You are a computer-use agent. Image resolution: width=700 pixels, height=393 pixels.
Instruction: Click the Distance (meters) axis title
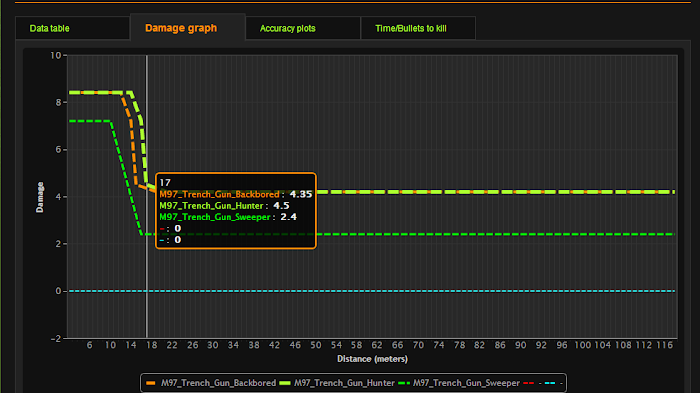point(372,359)
